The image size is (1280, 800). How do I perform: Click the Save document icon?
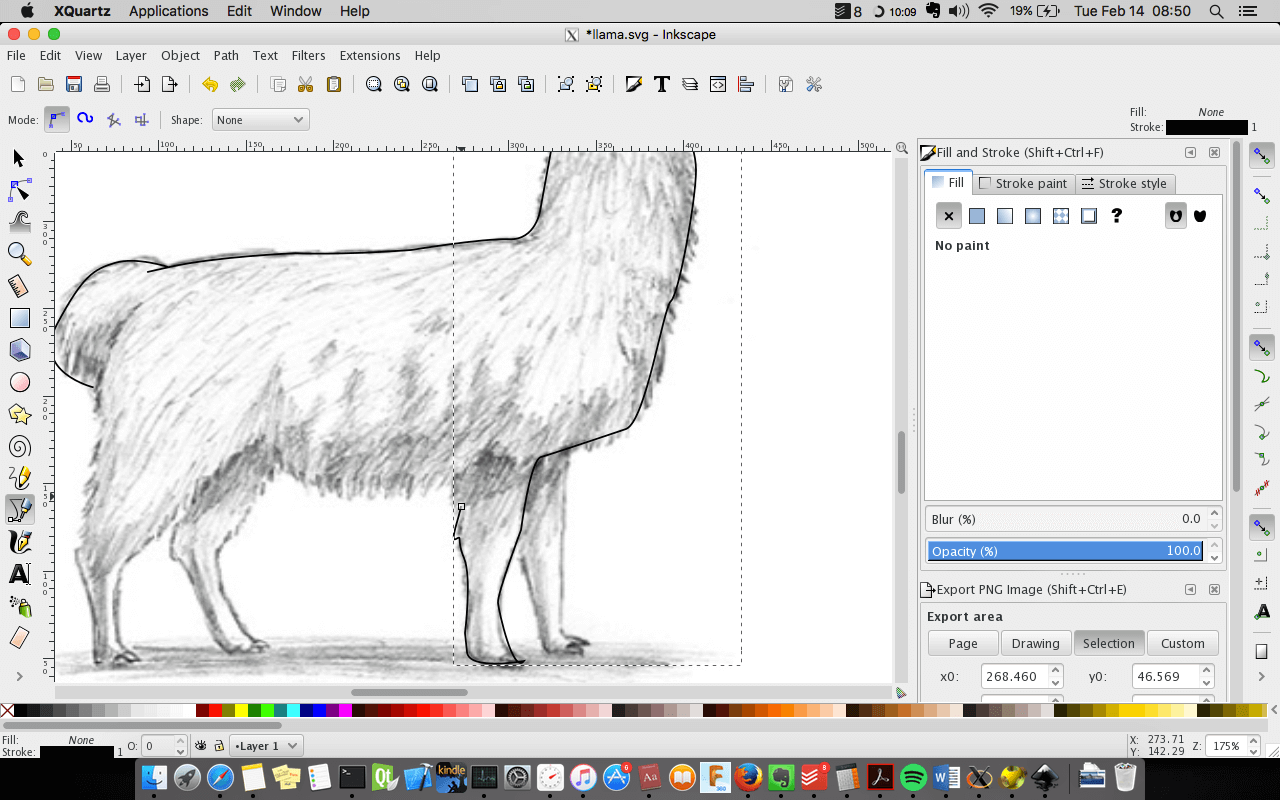pos(74,84)
